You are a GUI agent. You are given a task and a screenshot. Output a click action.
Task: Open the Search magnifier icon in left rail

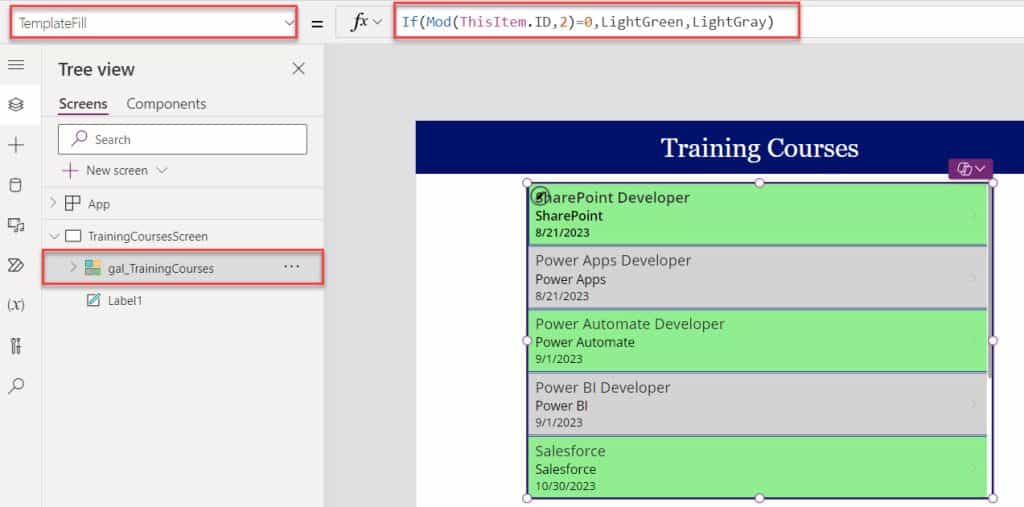(16, 385)
